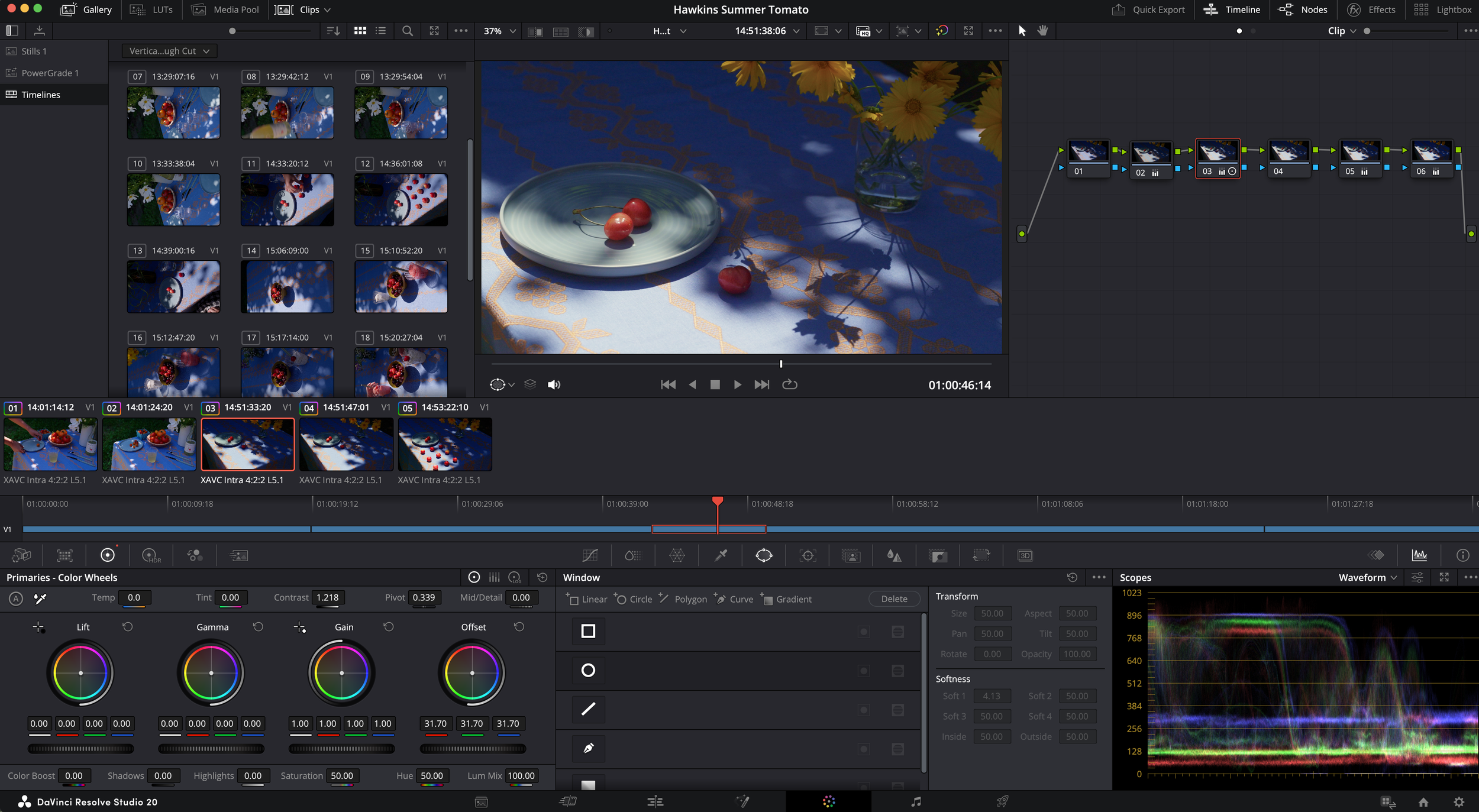Open the 3D stereoscopic palette
Image resolution: width=1479 pixels, height=812 pixels.
[x=1025, y=555]
